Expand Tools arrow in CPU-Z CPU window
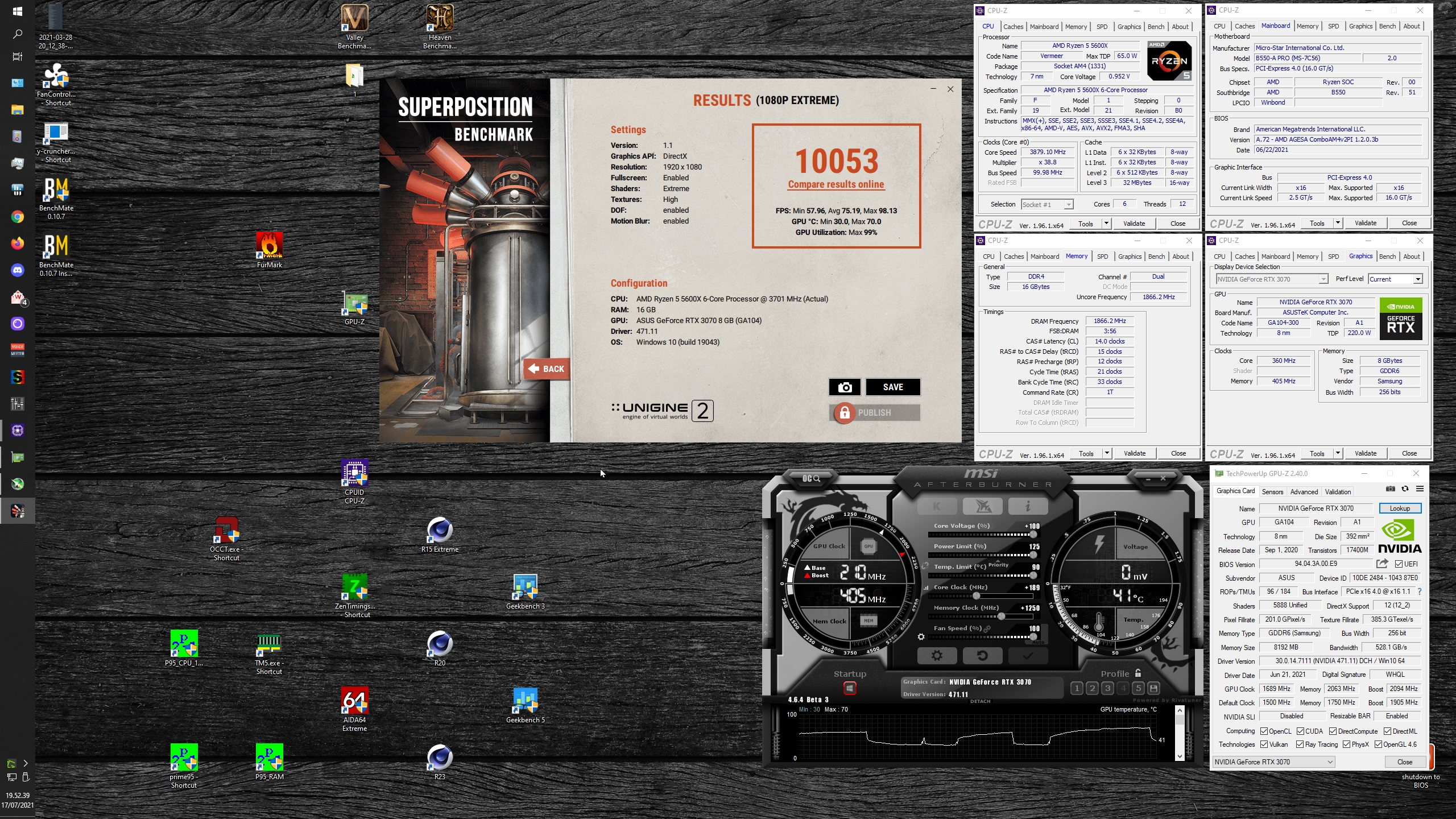Screen dimensions: 1456x819 coord(1106,224)
